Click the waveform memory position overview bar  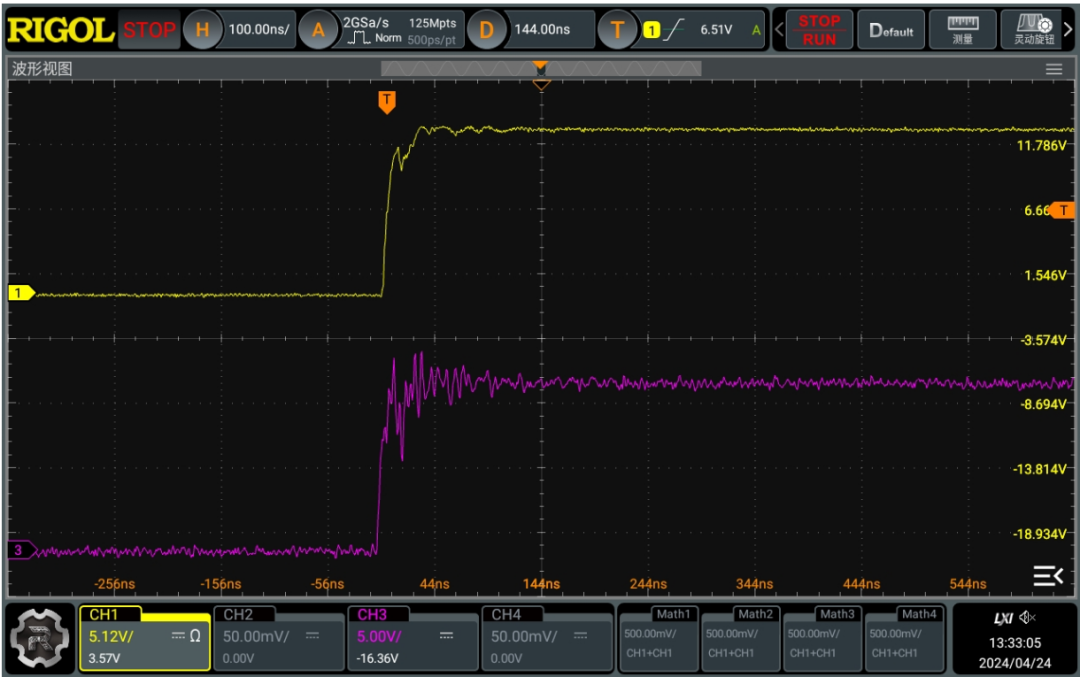click(541, 69)
